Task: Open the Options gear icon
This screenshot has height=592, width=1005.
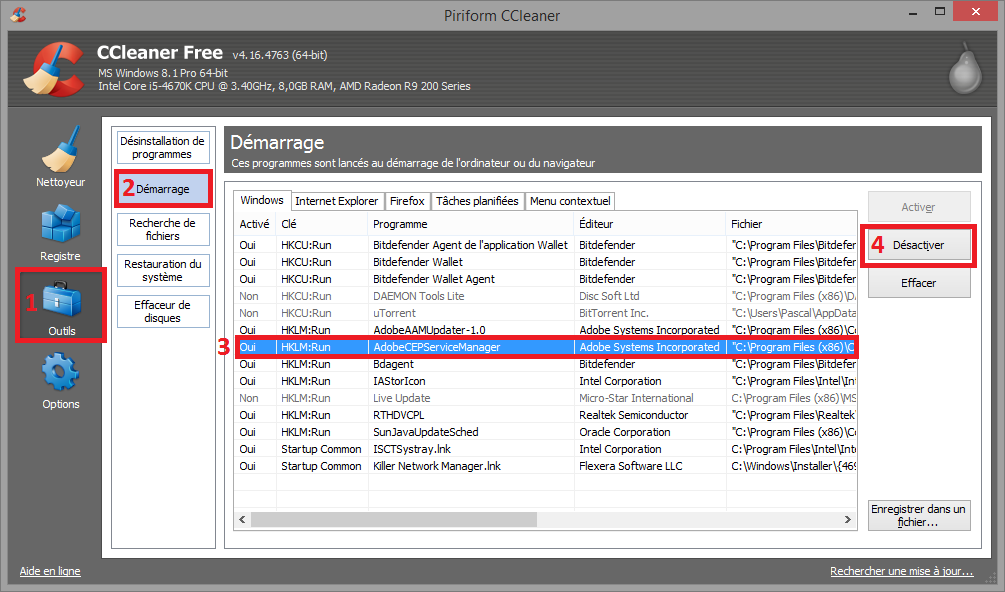Action: click(x=61, y=375)
